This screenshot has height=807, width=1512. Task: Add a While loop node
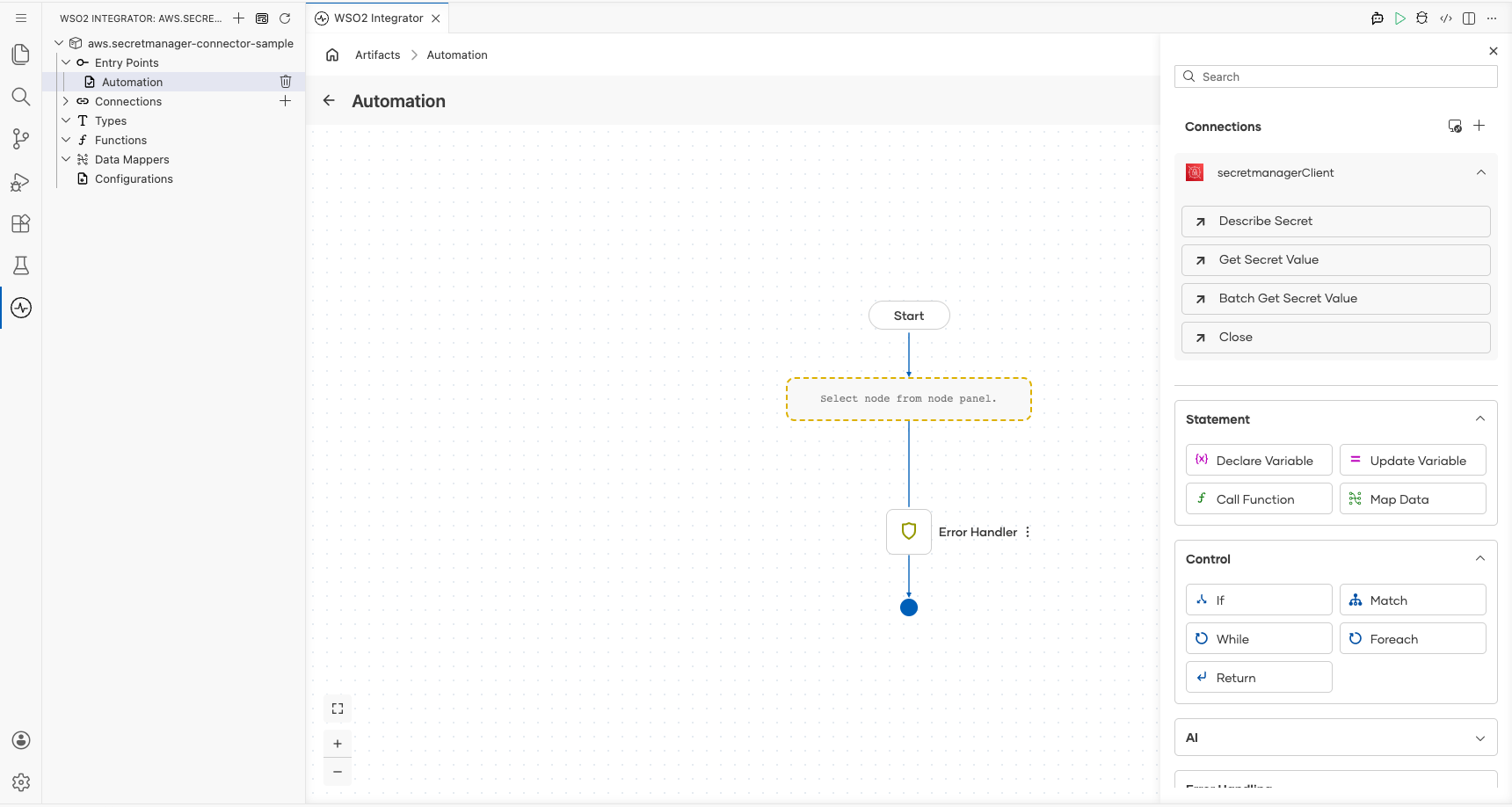[x=1259, y=638]
